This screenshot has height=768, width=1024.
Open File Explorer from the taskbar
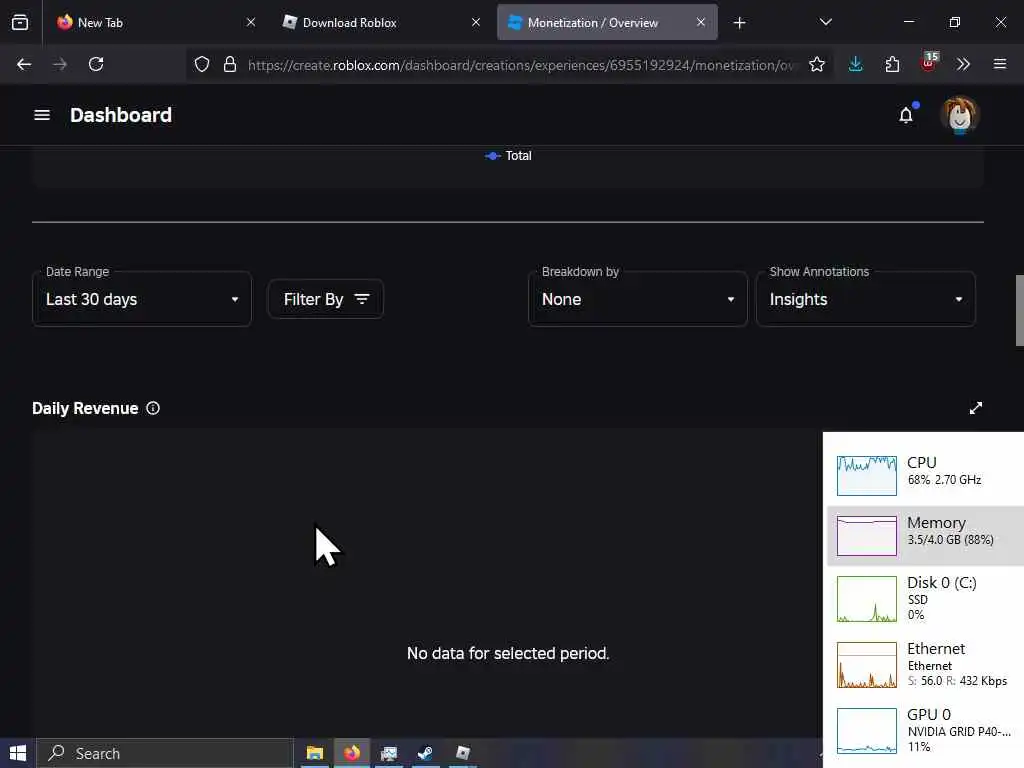tap(315, 753)
